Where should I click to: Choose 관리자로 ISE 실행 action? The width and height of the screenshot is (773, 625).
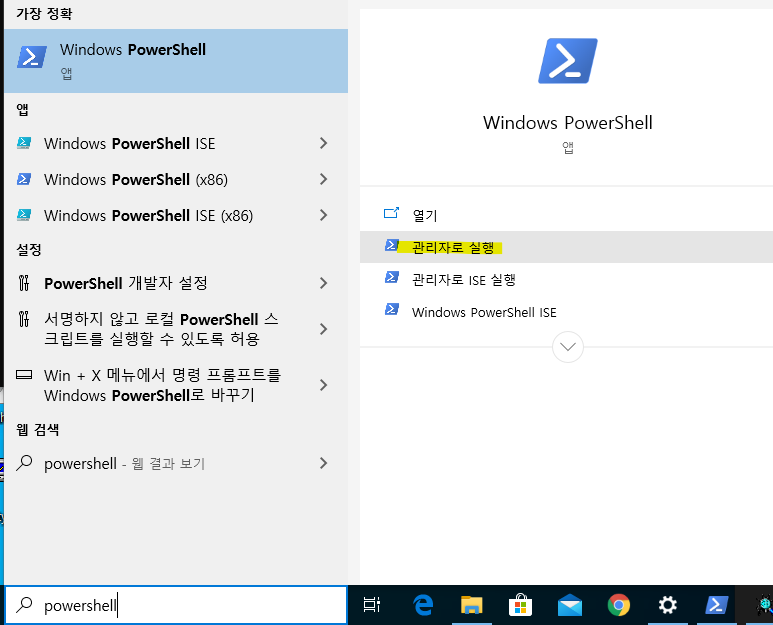pos(566,279)
